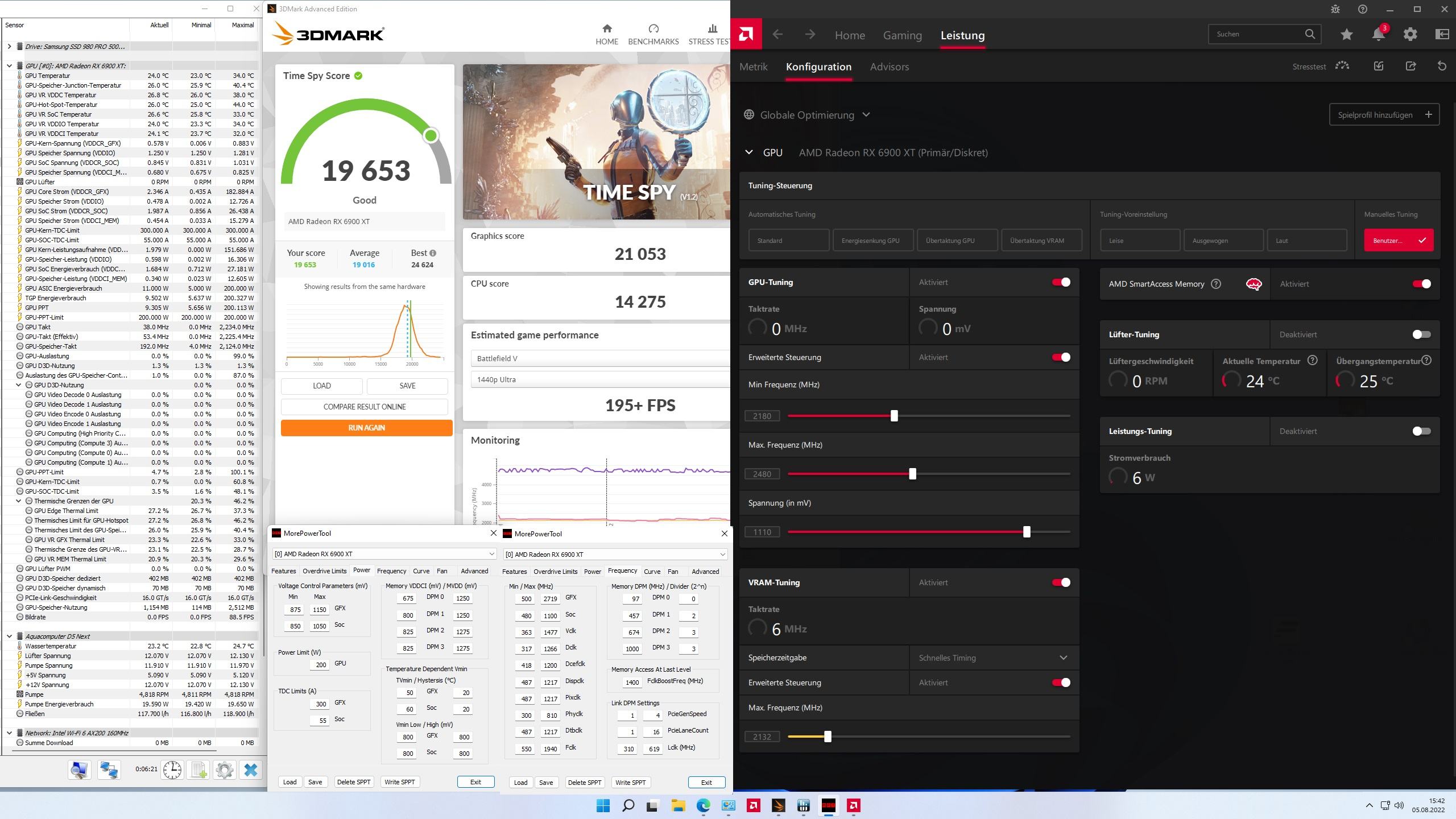Enable Leistungs-Tuning switch
Screen dimensions: 1456x819
coord(1422,431)
